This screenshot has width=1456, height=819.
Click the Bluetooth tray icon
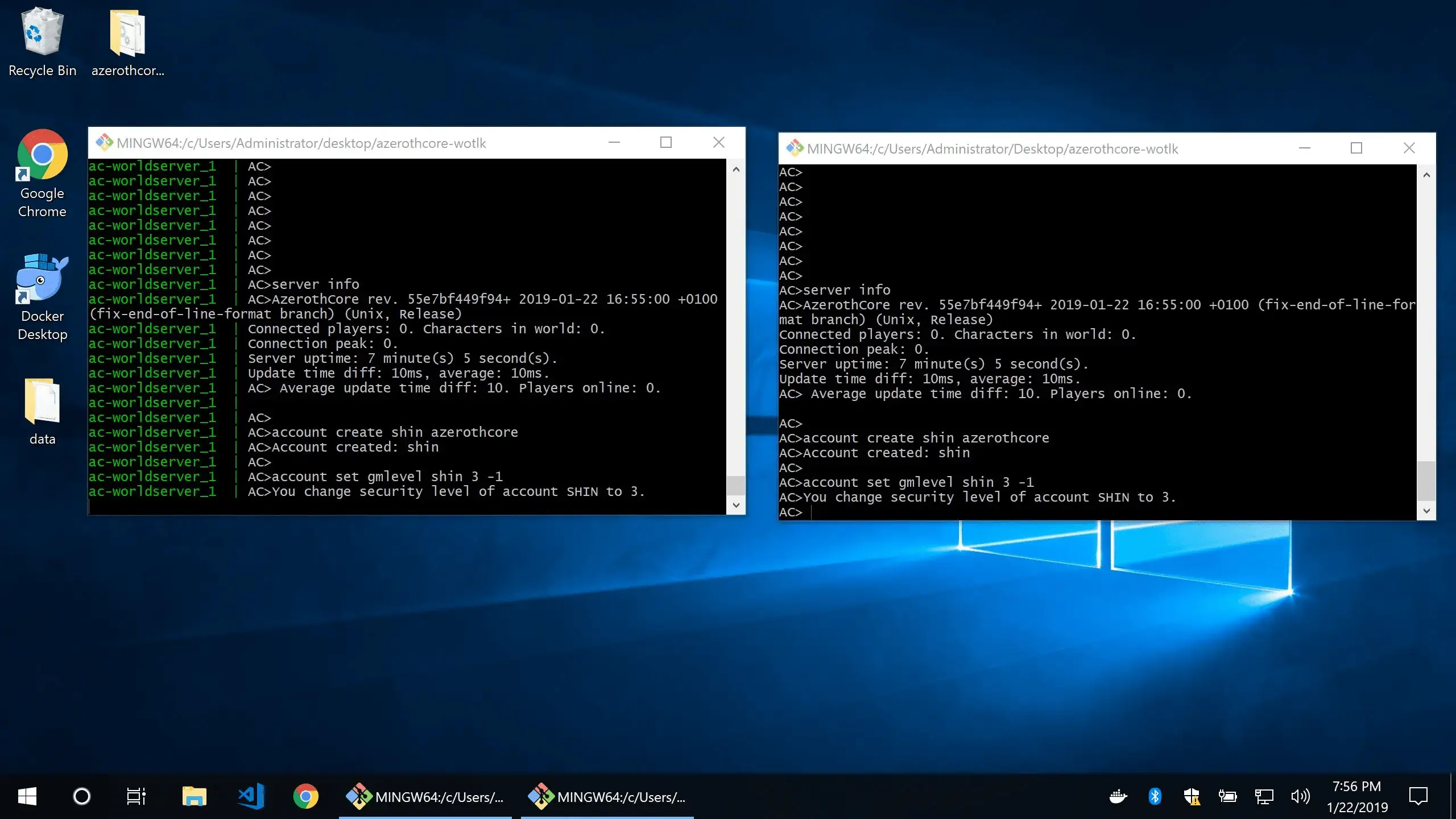pyautogui.click(x=1155, y=796)
